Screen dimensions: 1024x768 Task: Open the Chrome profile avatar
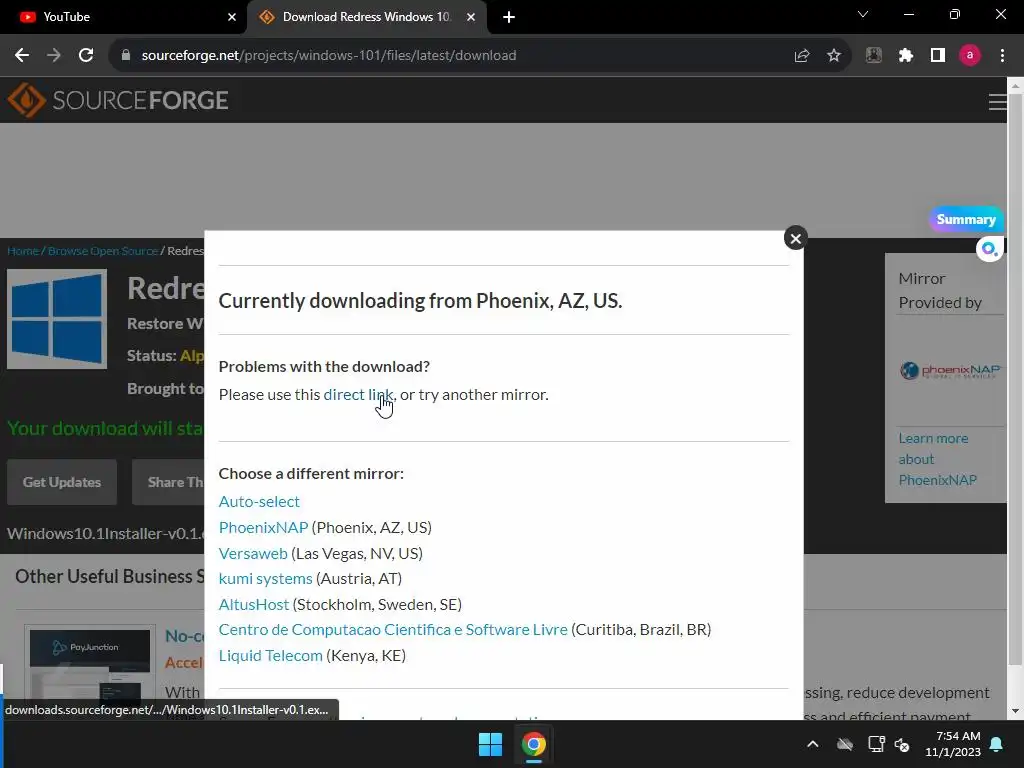[970, 56]
